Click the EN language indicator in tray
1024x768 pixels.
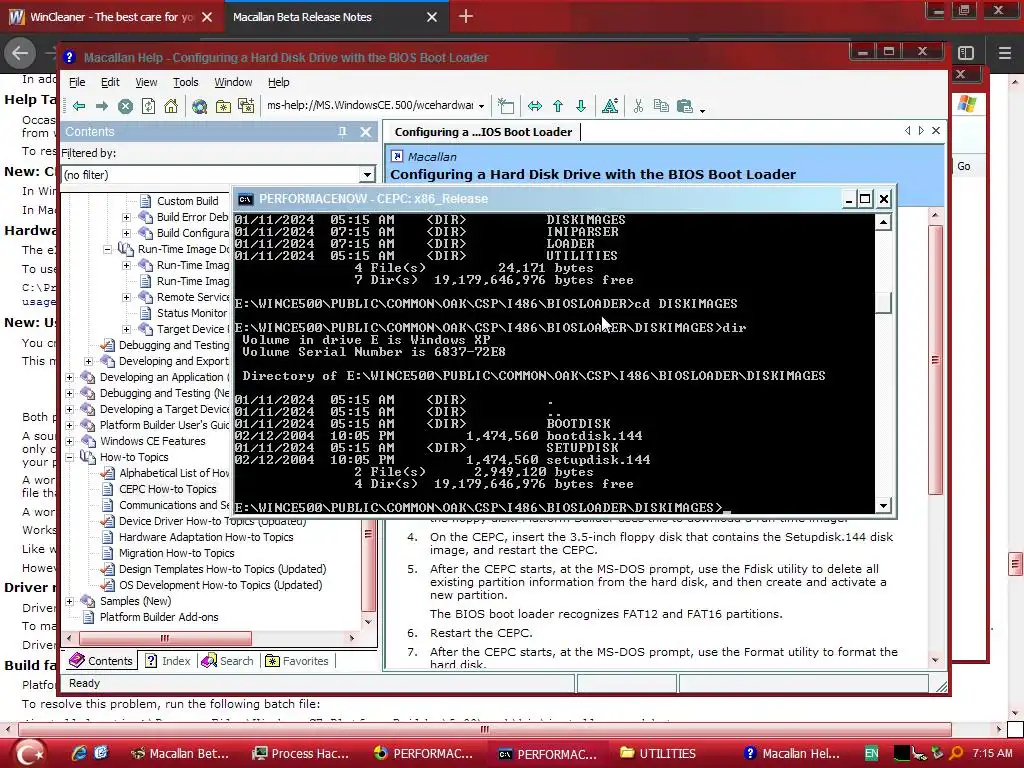click(x=872, y=754)
